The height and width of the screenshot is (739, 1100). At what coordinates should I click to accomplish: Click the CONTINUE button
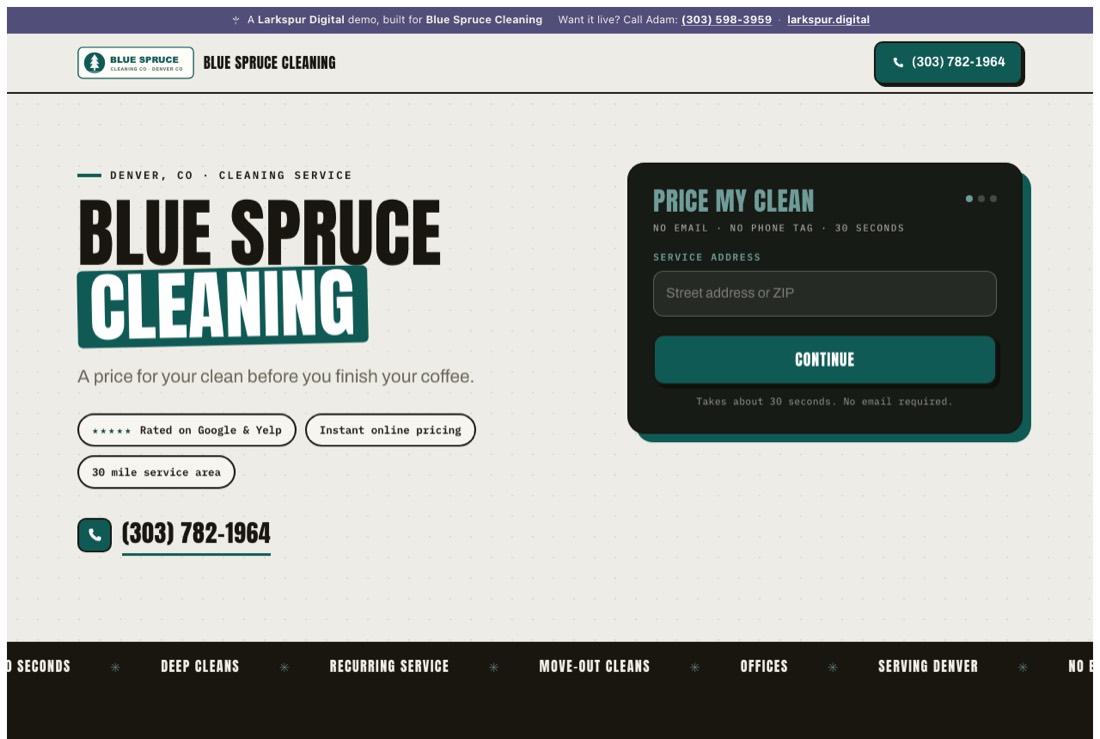pos(824,359)
